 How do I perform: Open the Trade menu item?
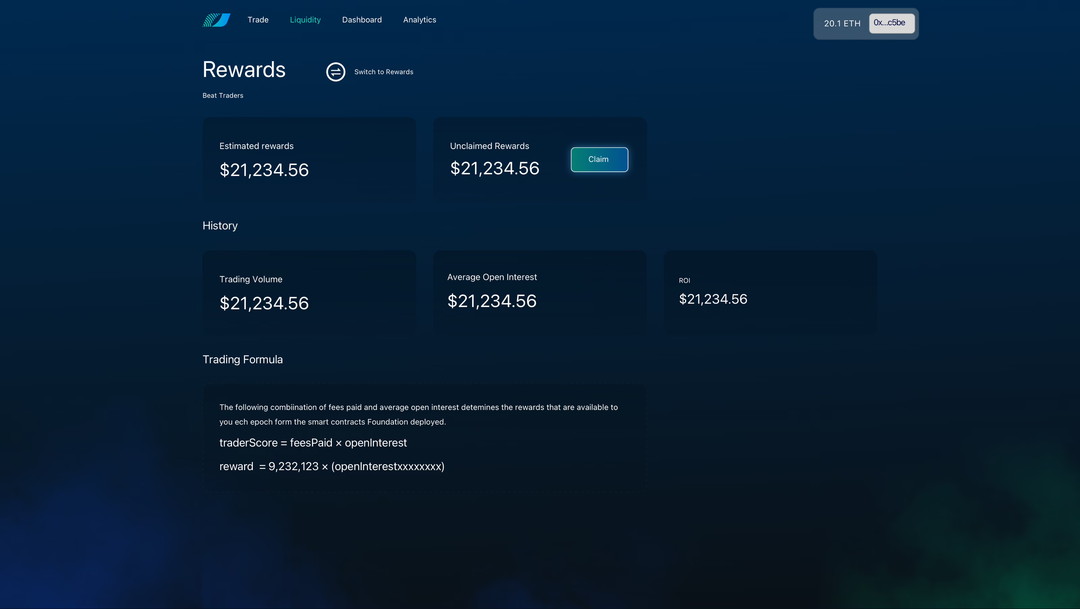(258, 20)
